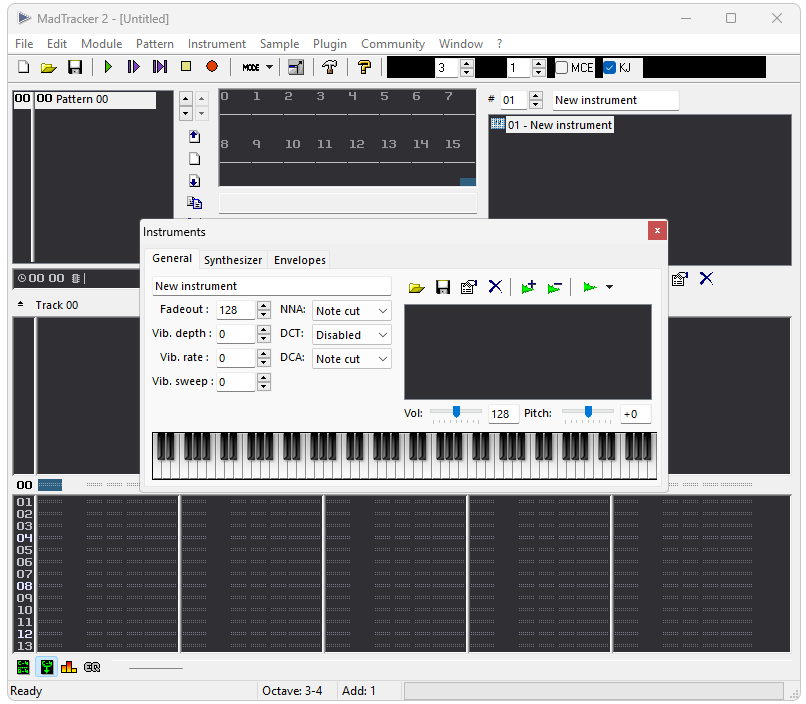Image resolution: width=806 pixels, height=704 pixels.
Task: Click the purple play icon between two bars
Action: [160, 67]
